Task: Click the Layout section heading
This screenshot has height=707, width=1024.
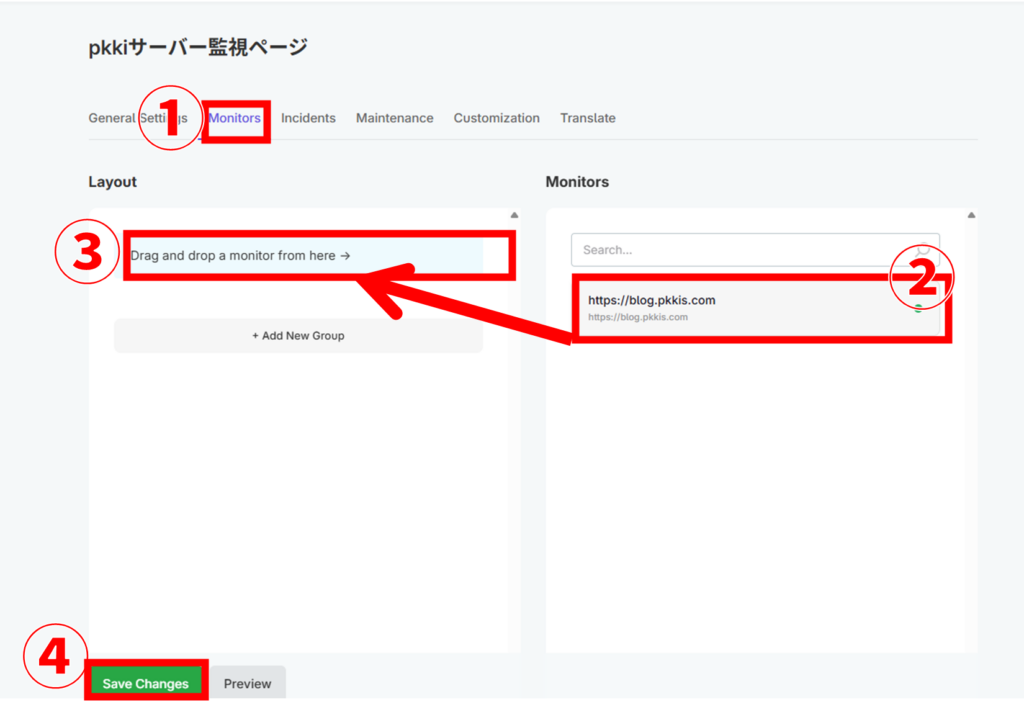Action: coord(111,181)
